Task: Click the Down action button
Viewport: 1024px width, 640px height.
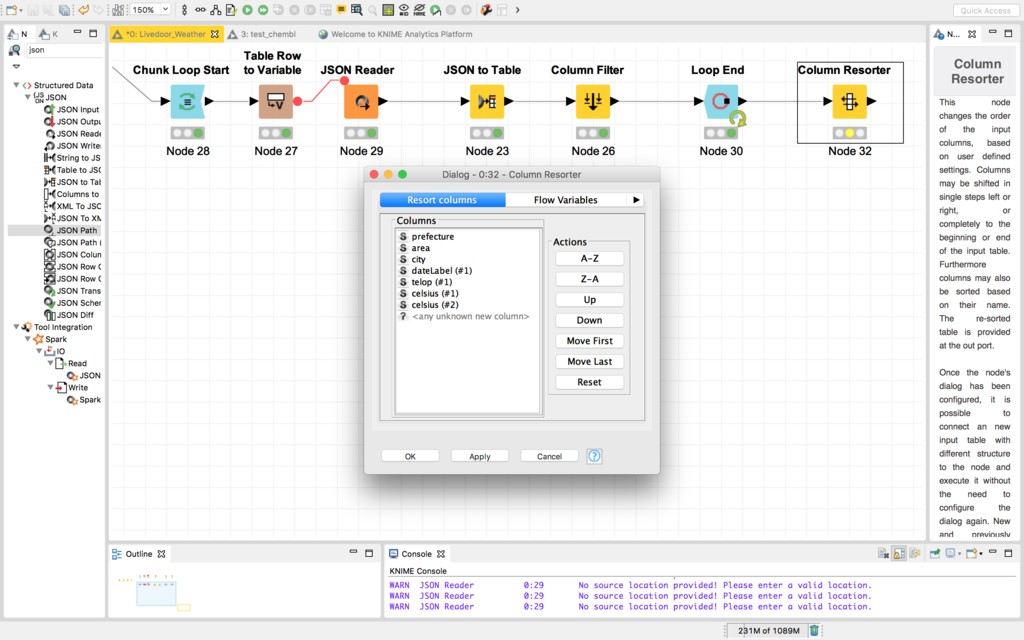Action: point(589,320)
